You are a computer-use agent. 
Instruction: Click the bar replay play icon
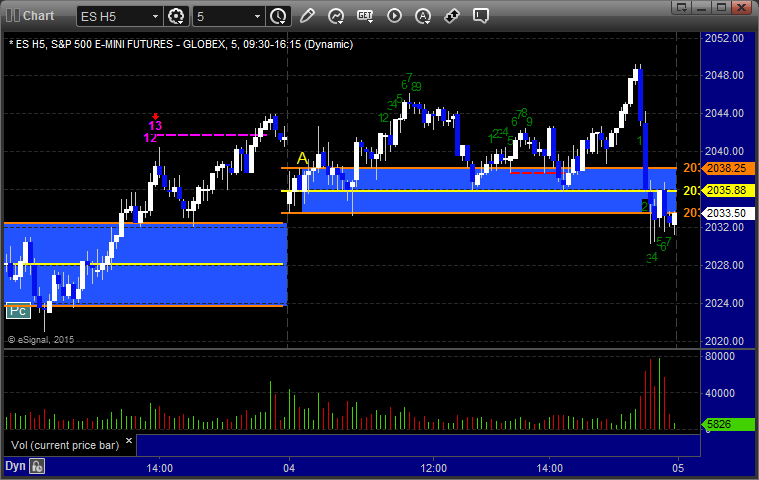[394, 16]
